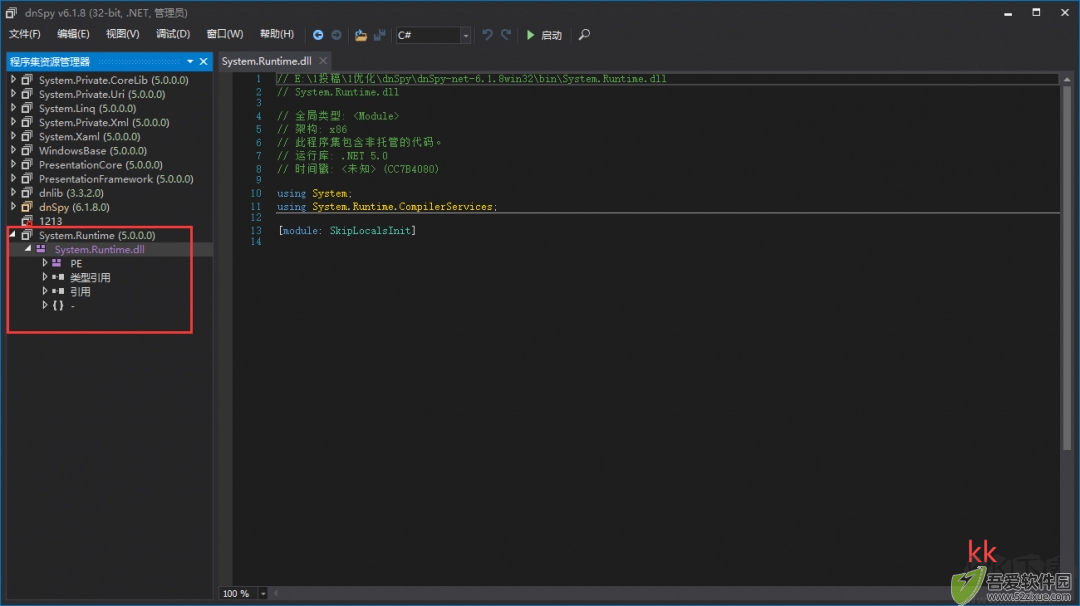Select System.Private.Xml (5.0.0.0)

104,122
